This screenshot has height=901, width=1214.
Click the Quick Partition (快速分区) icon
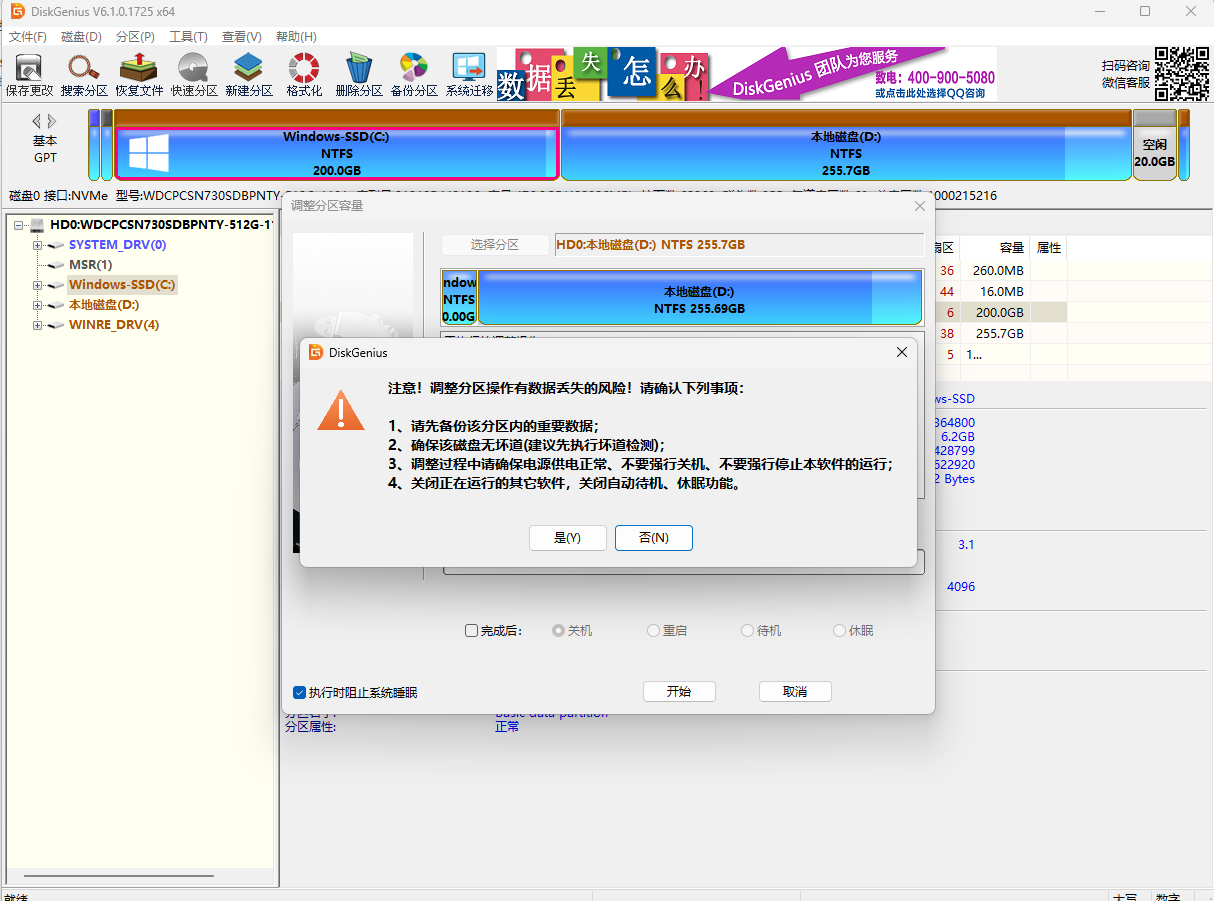click(x=194, y=75)
